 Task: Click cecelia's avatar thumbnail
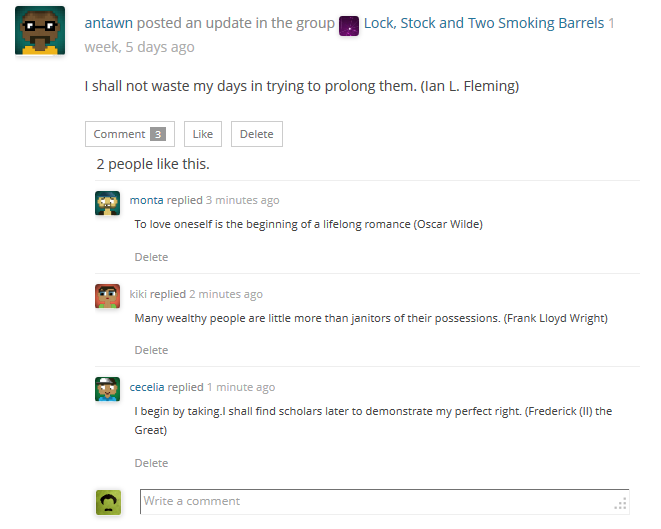pos(107,389)
